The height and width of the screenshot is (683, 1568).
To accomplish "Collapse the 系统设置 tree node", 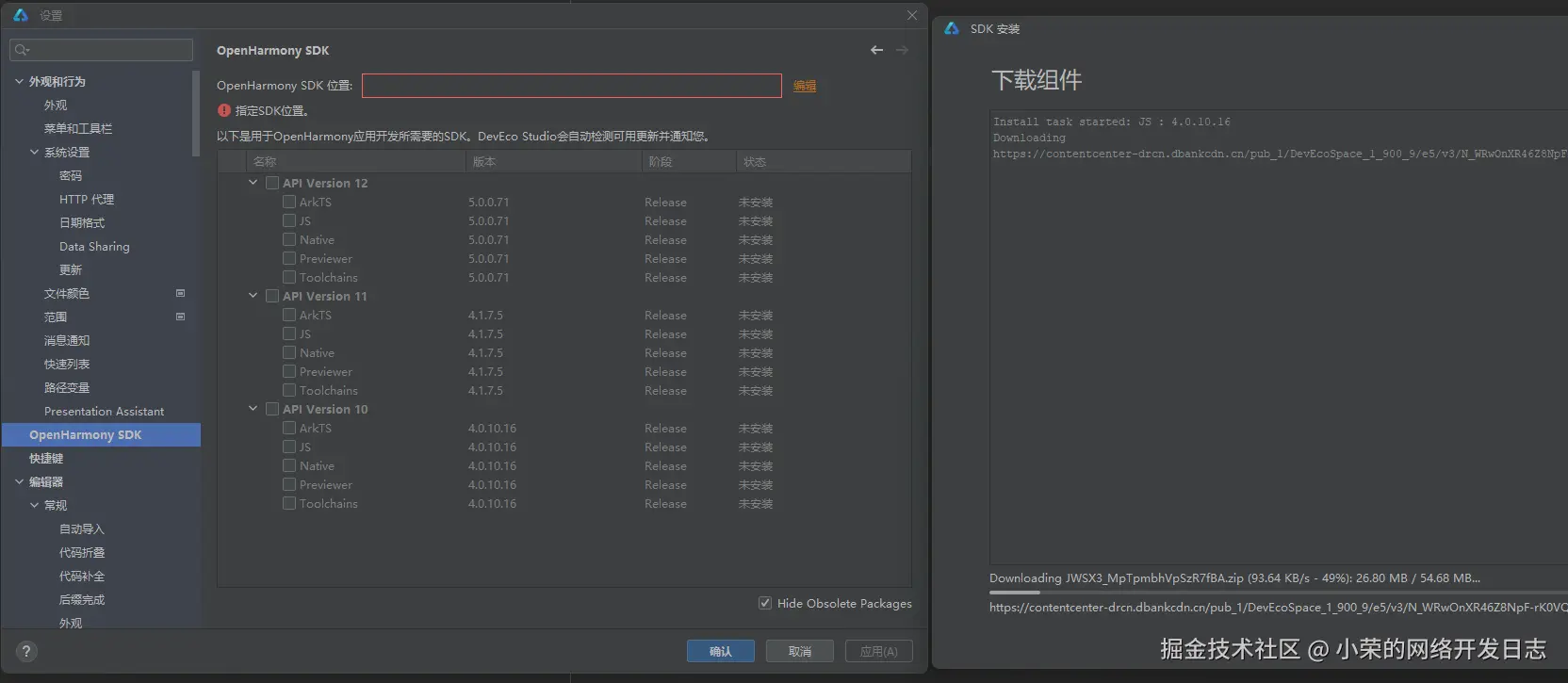I will (x=34, y=152).
